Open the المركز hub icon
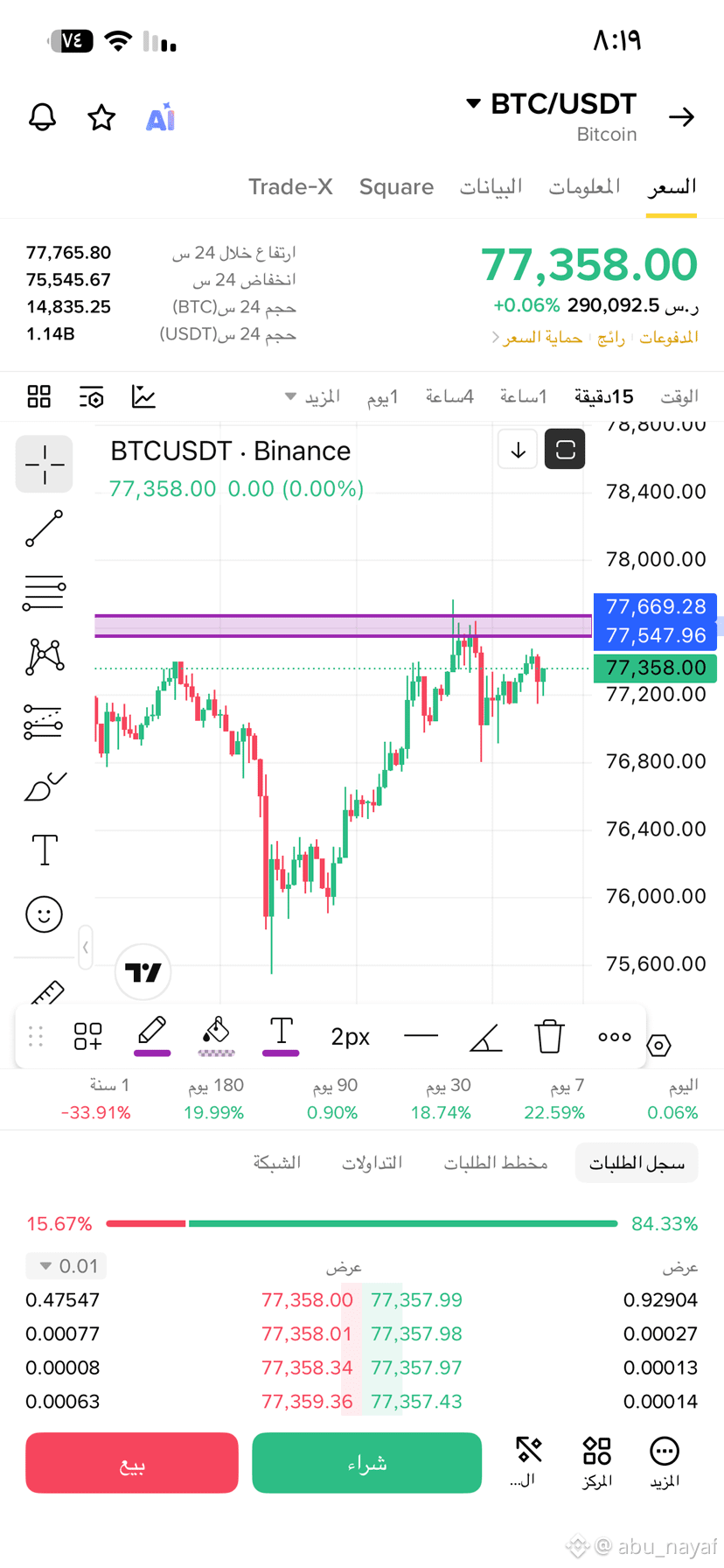Viewport: 724px width, 1568px height. pyautogui.click(x=597, y=1461)
